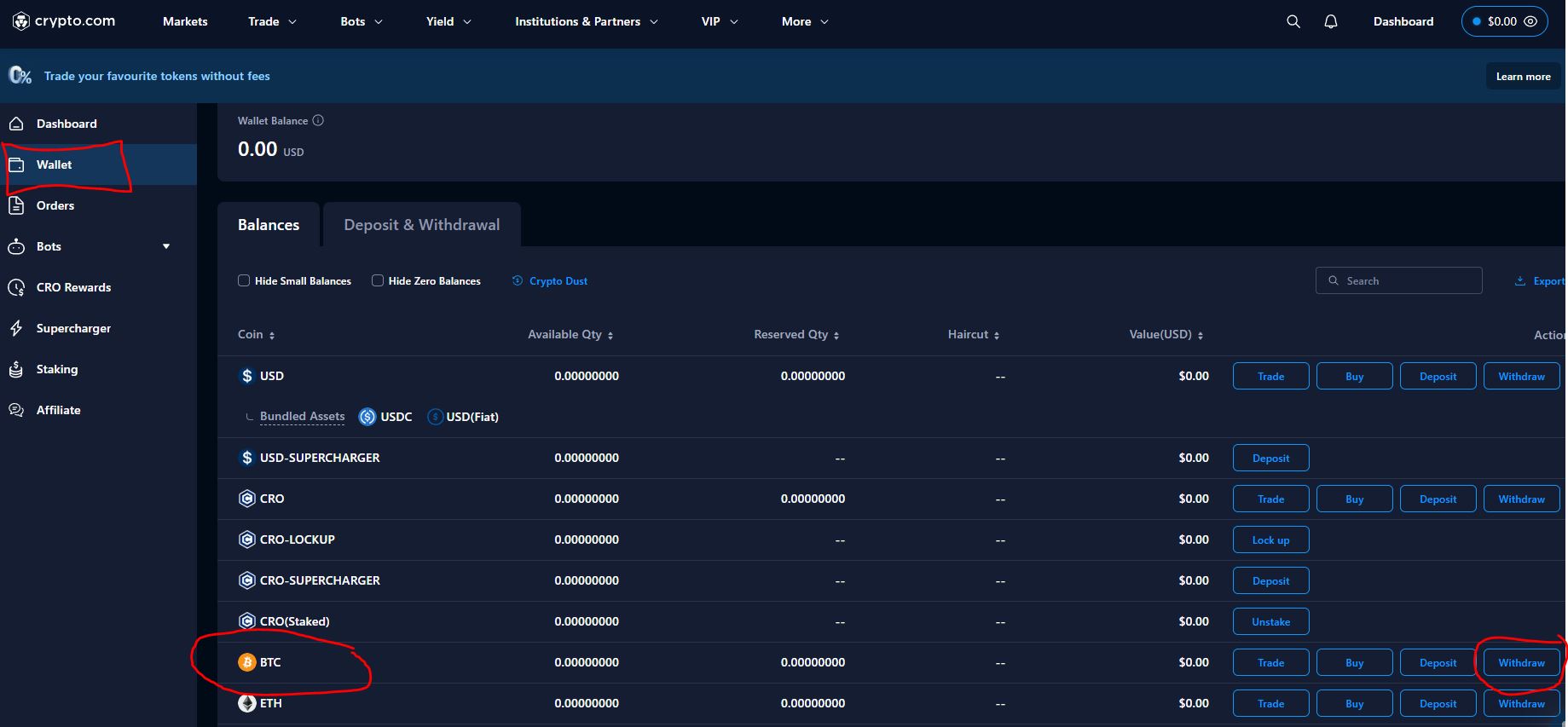Sort by Coin column
This screenshot has height=727, width=1568.
pyautogui.click(x=256, y=335)
